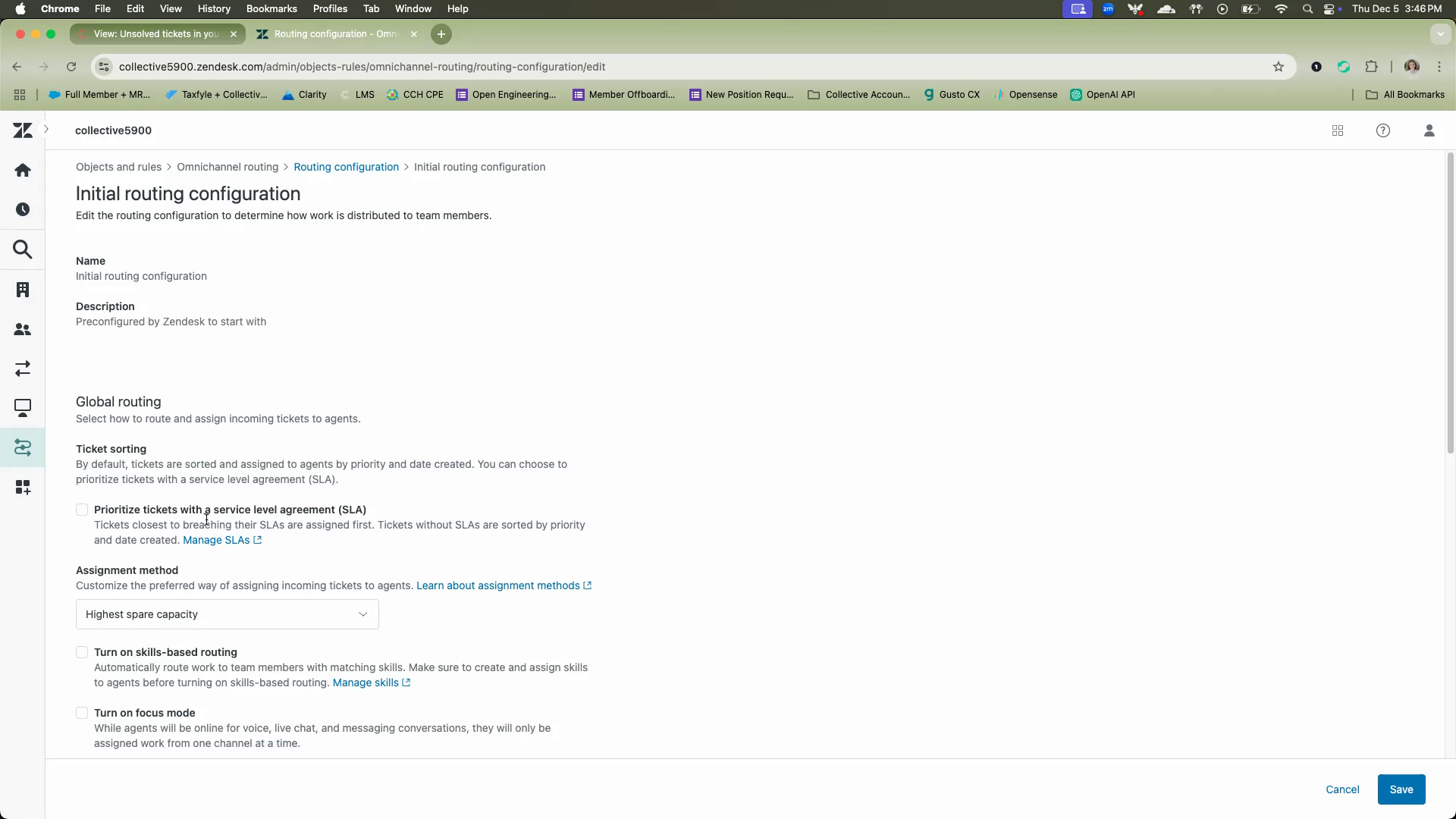
Task: Open All Bookmarks folder
Action: tap(1405, 95)
